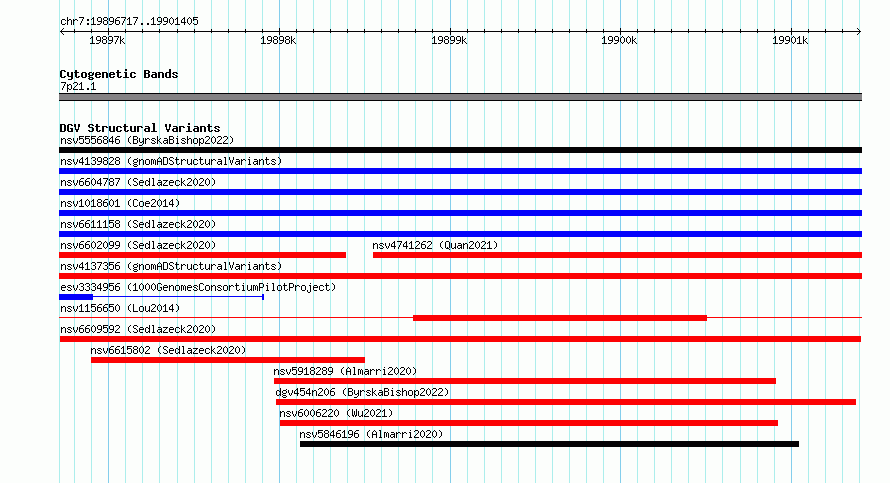Click the thick blue esv3334956 block

(76, 297)
